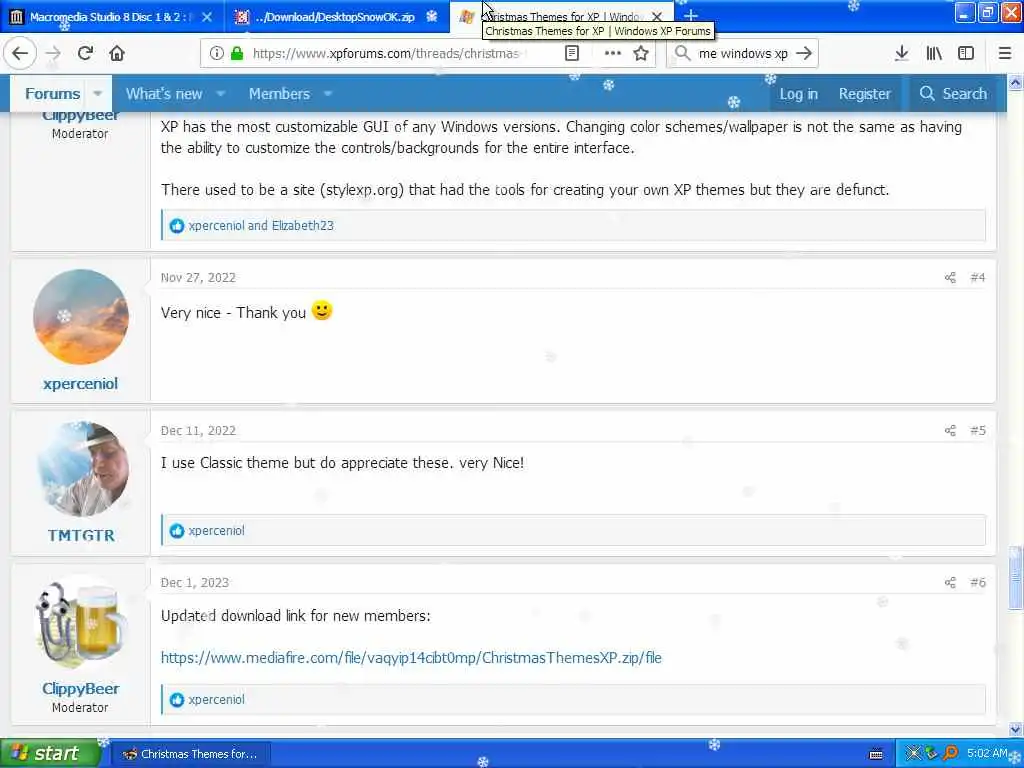Open What's new navigation item
The height and width of the screenshot is (768, 1024).
(x=164, y=94)
